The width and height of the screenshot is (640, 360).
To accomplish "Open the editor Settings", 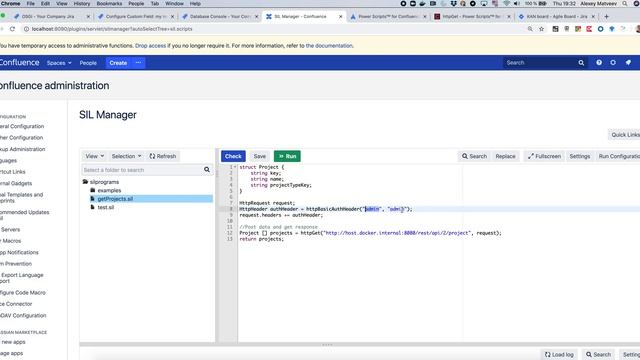I will pos(580,156).
